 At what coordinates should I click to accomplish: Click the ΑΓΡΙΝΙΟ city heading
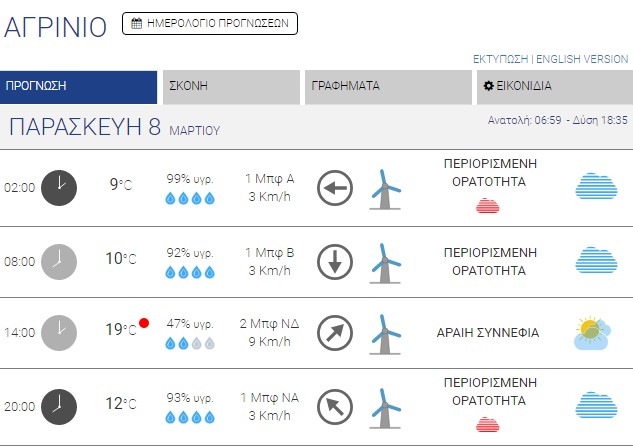click(56, 27)
